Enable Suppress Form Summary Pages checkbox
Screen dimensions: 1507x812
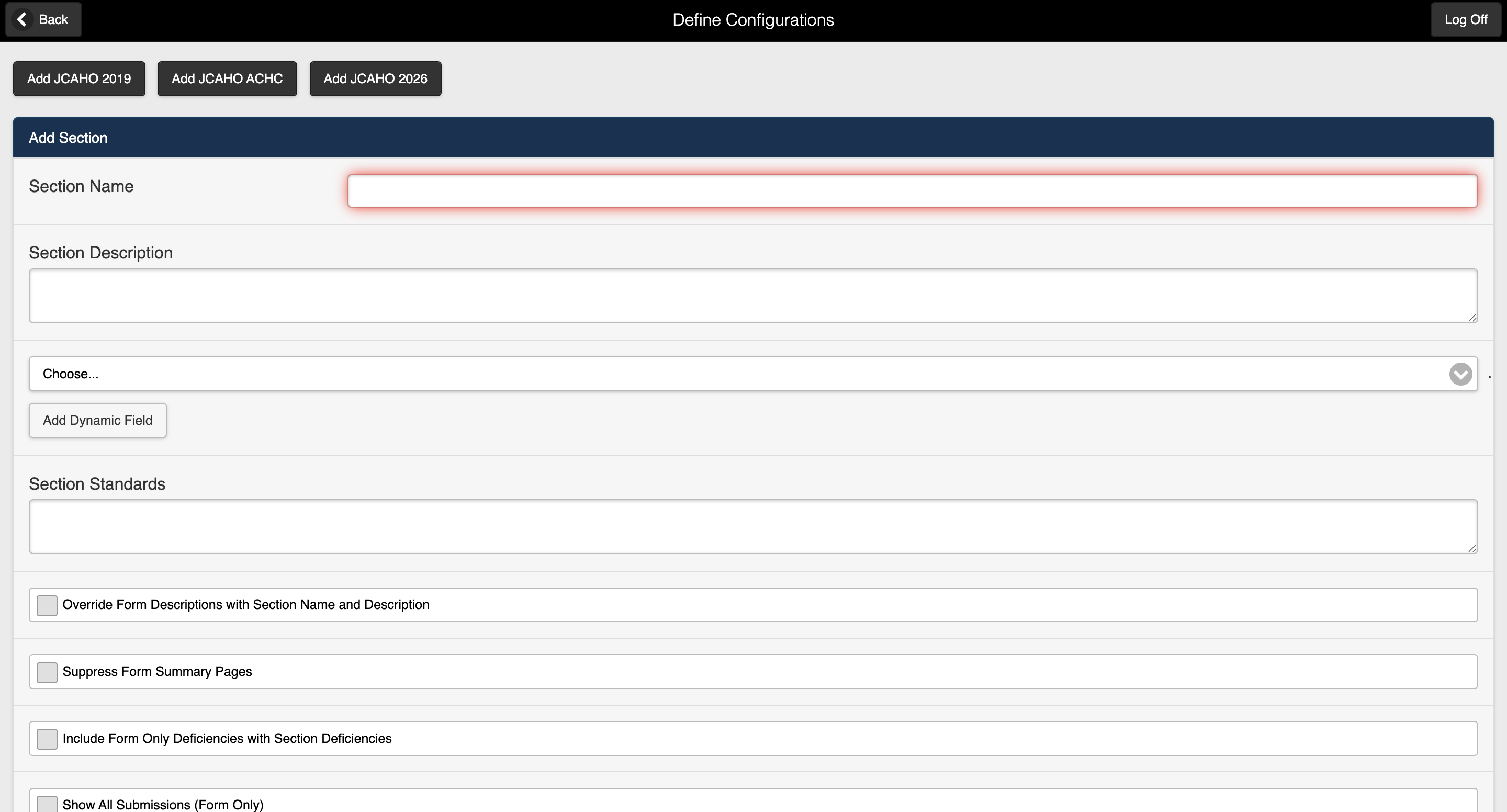click(47, 672)
